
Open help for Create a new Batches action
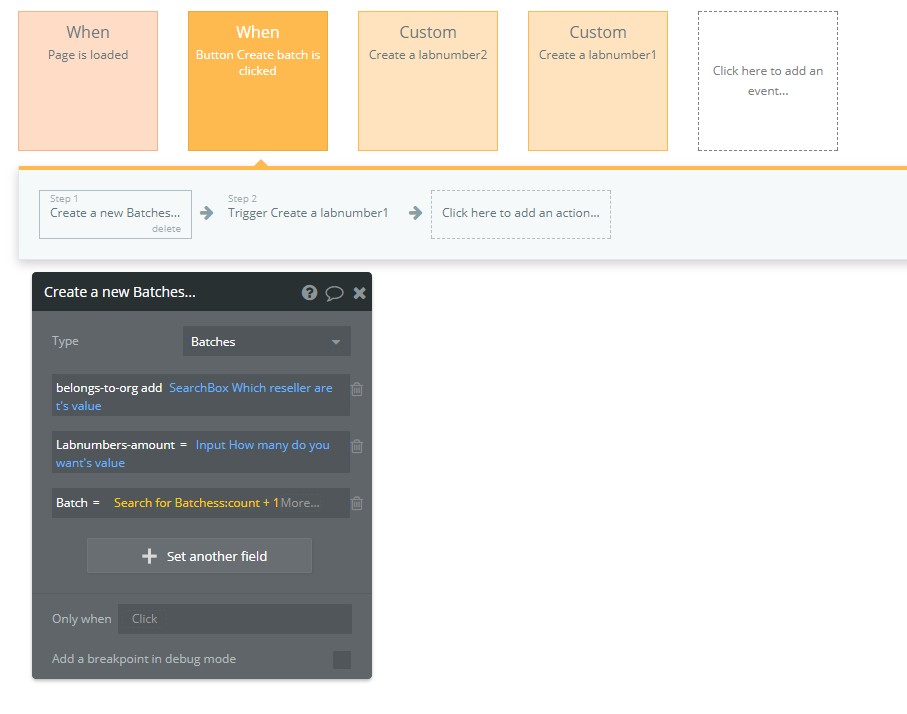[309, 293]
